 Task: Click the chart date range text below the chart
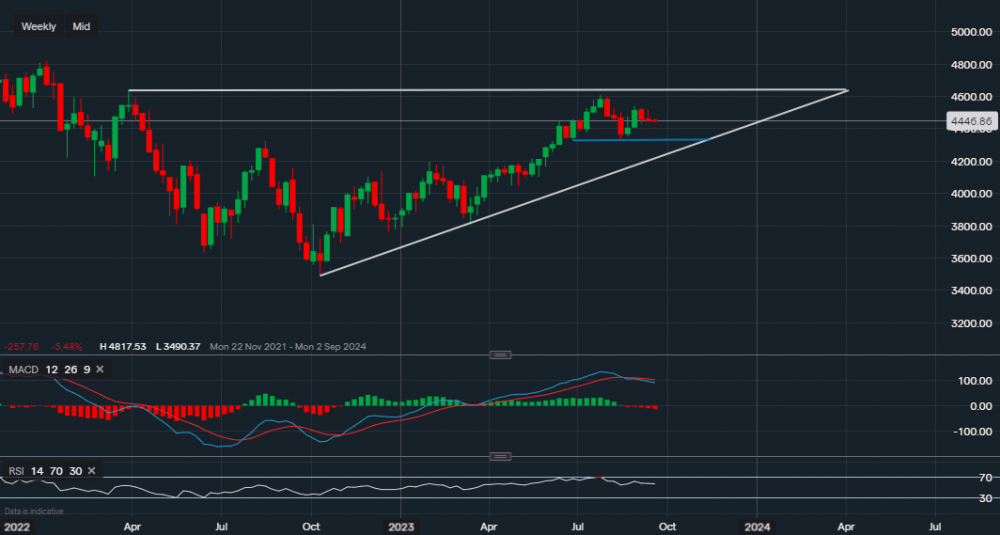(288, 347)
